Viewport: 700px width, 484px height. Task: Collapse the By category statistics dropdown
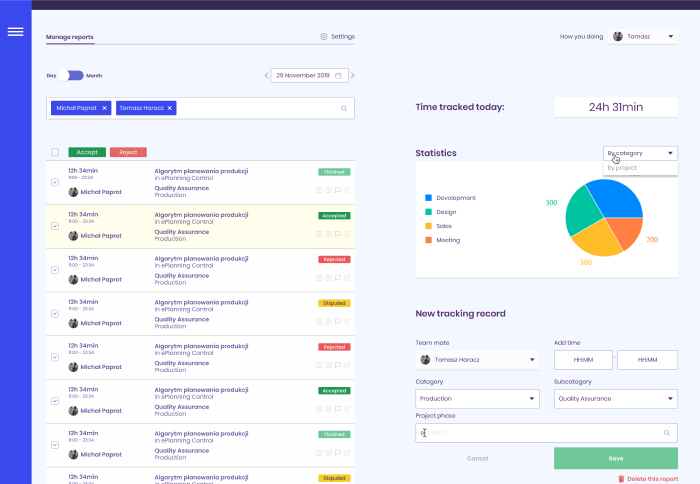point(640,153)
